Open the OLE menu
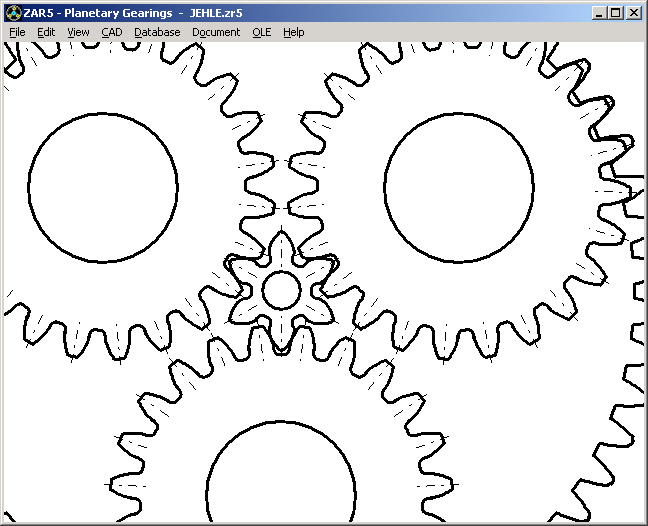Screen dimensions: 648x526 click(261, 32)
